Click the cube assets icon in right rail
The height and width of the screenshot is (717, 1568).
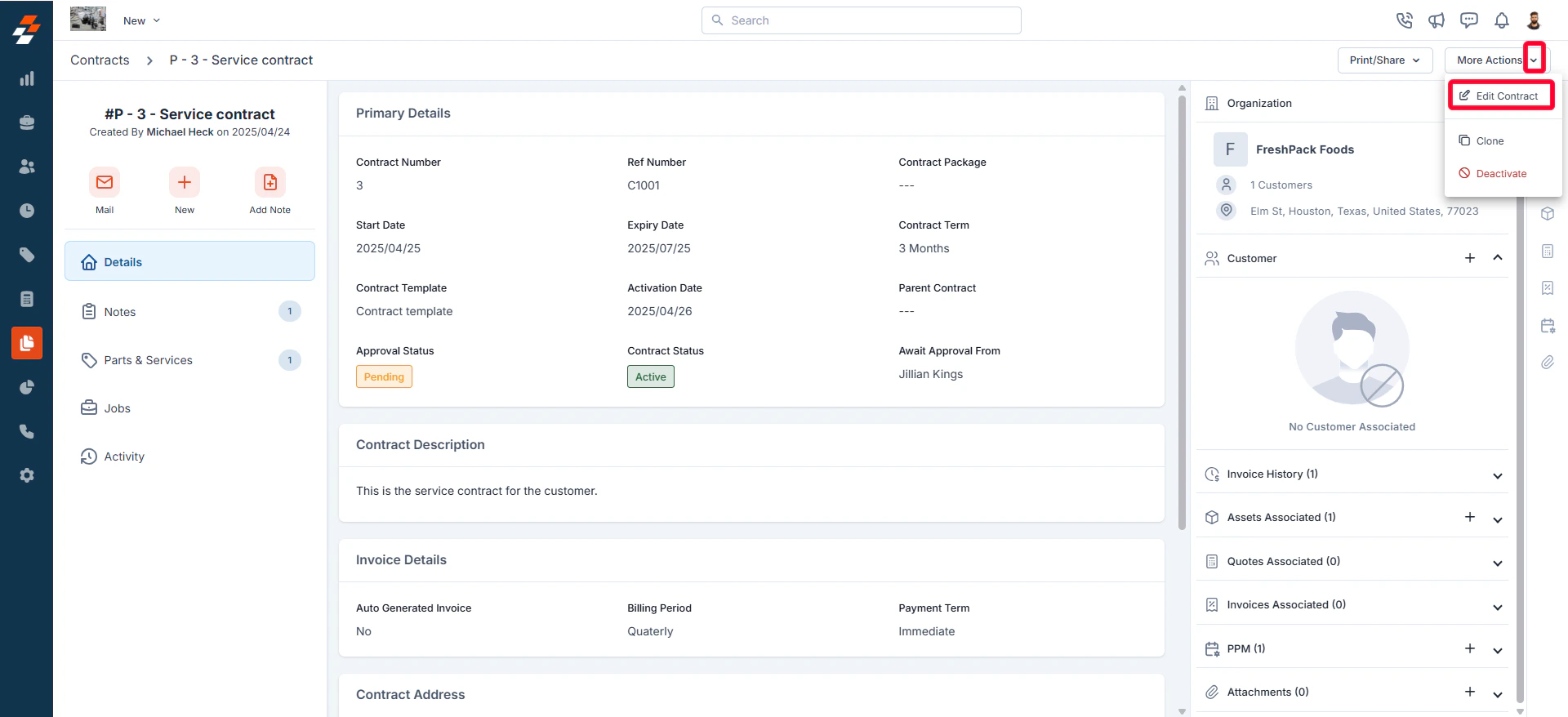tap(1548, 214)
